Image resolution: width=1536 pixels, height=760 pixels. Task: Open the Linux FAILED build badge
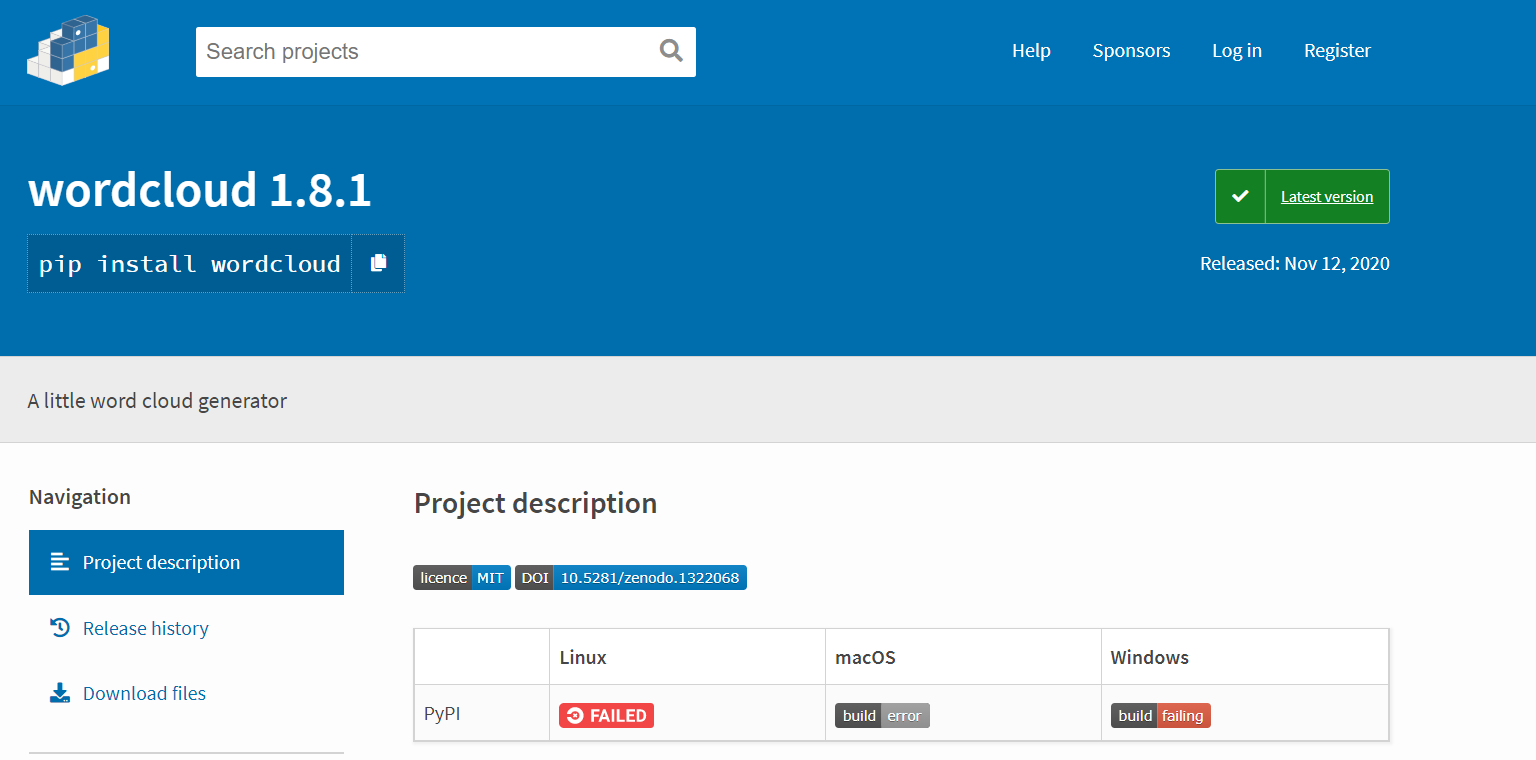click(x=606, y=715)
